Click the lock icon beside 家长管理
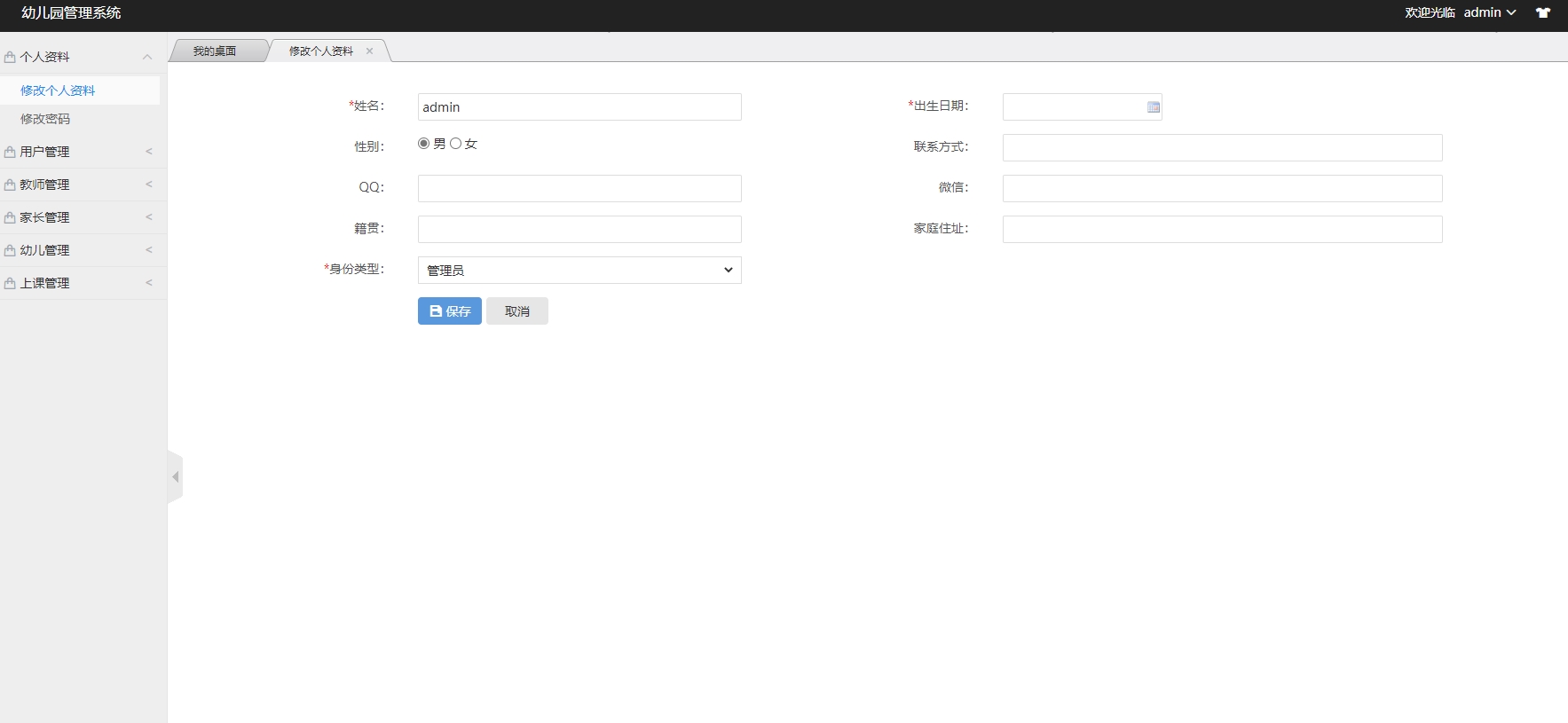This screenshot has height=723, width=1568. click(10, 218)
